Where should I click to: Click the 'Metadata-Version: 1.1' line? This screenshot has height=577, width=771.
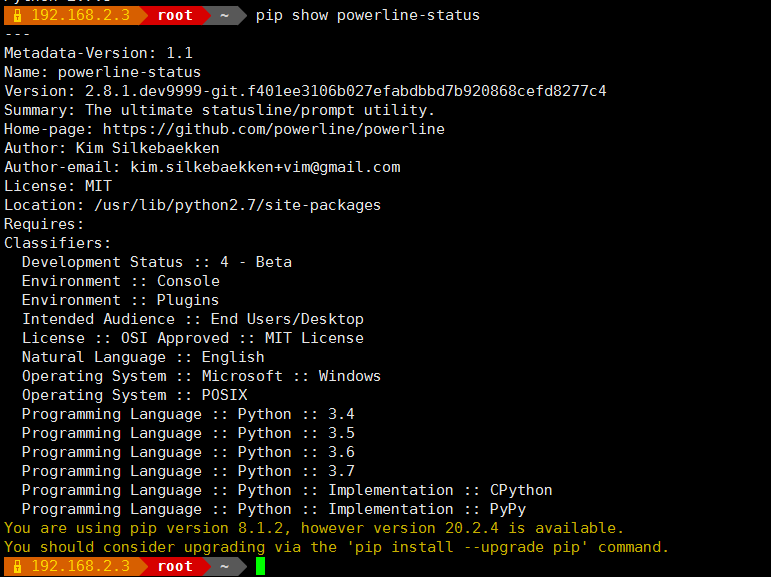(x=98, y=53)
